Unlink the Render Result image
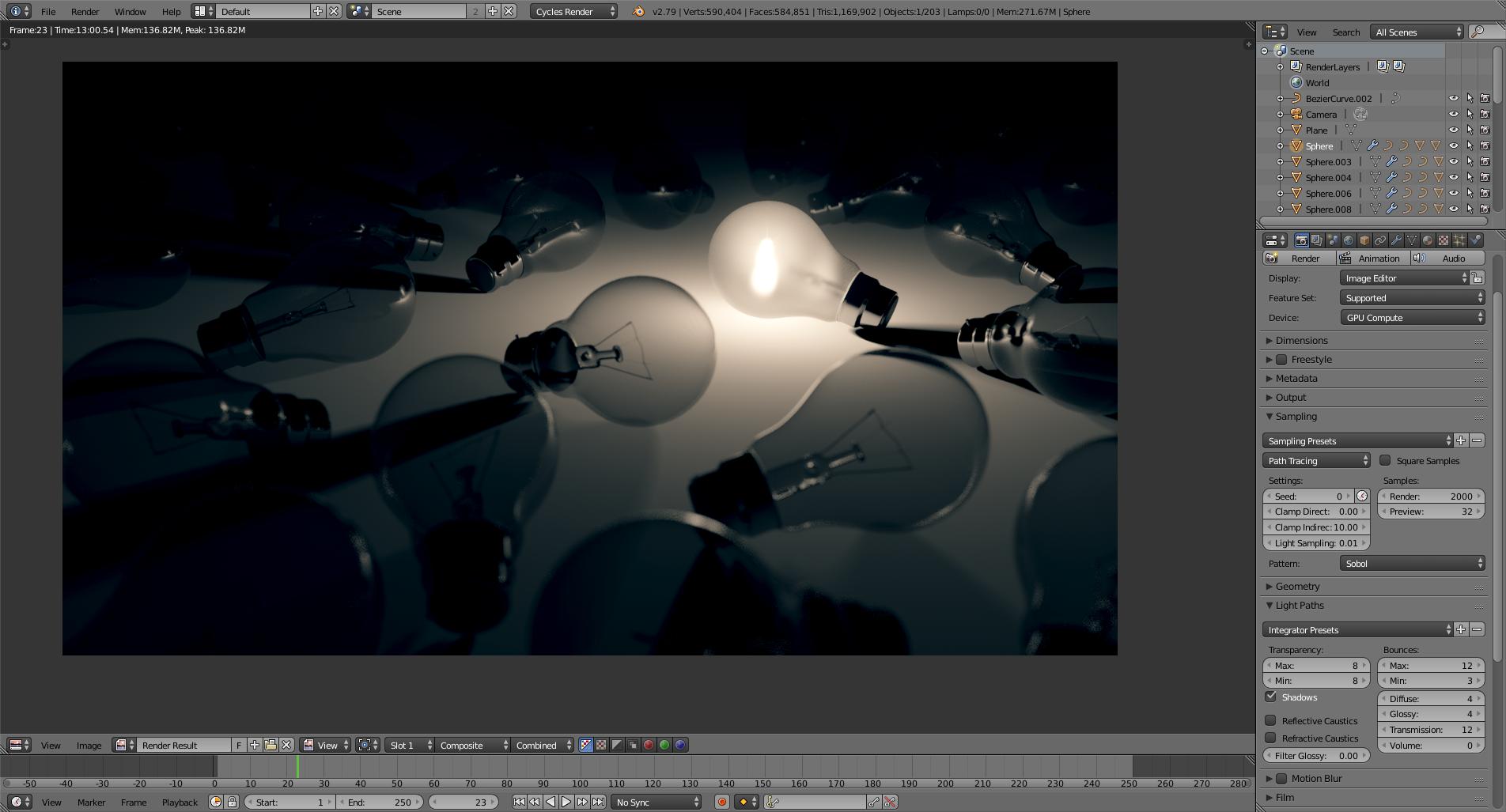 coord(287,745)
